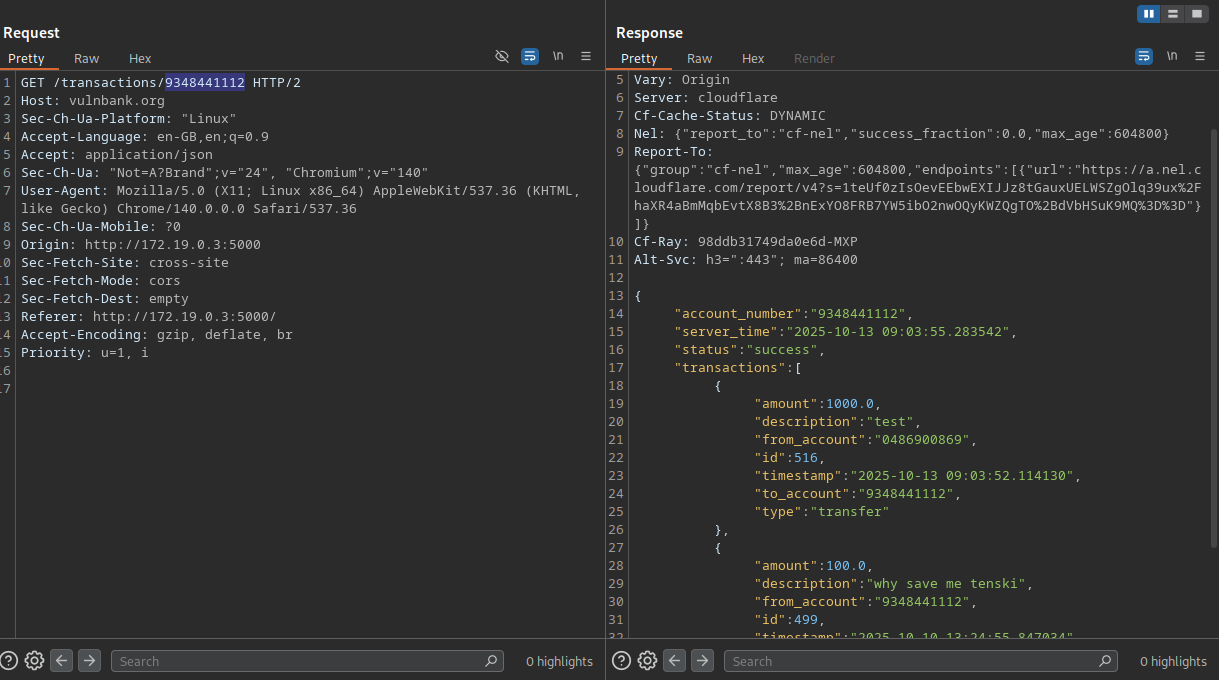Open Request message editor options menu

586,56
